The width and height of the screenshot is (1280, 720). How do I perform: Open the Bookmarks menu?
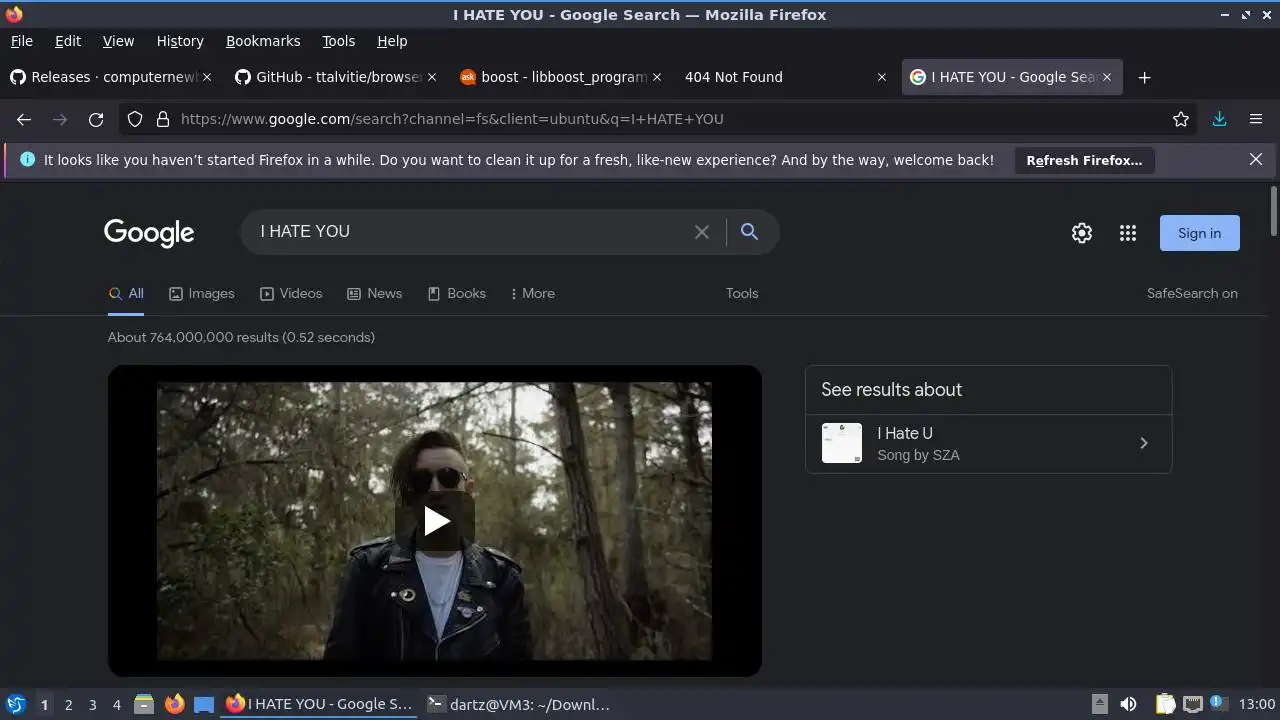click(263, 41)
